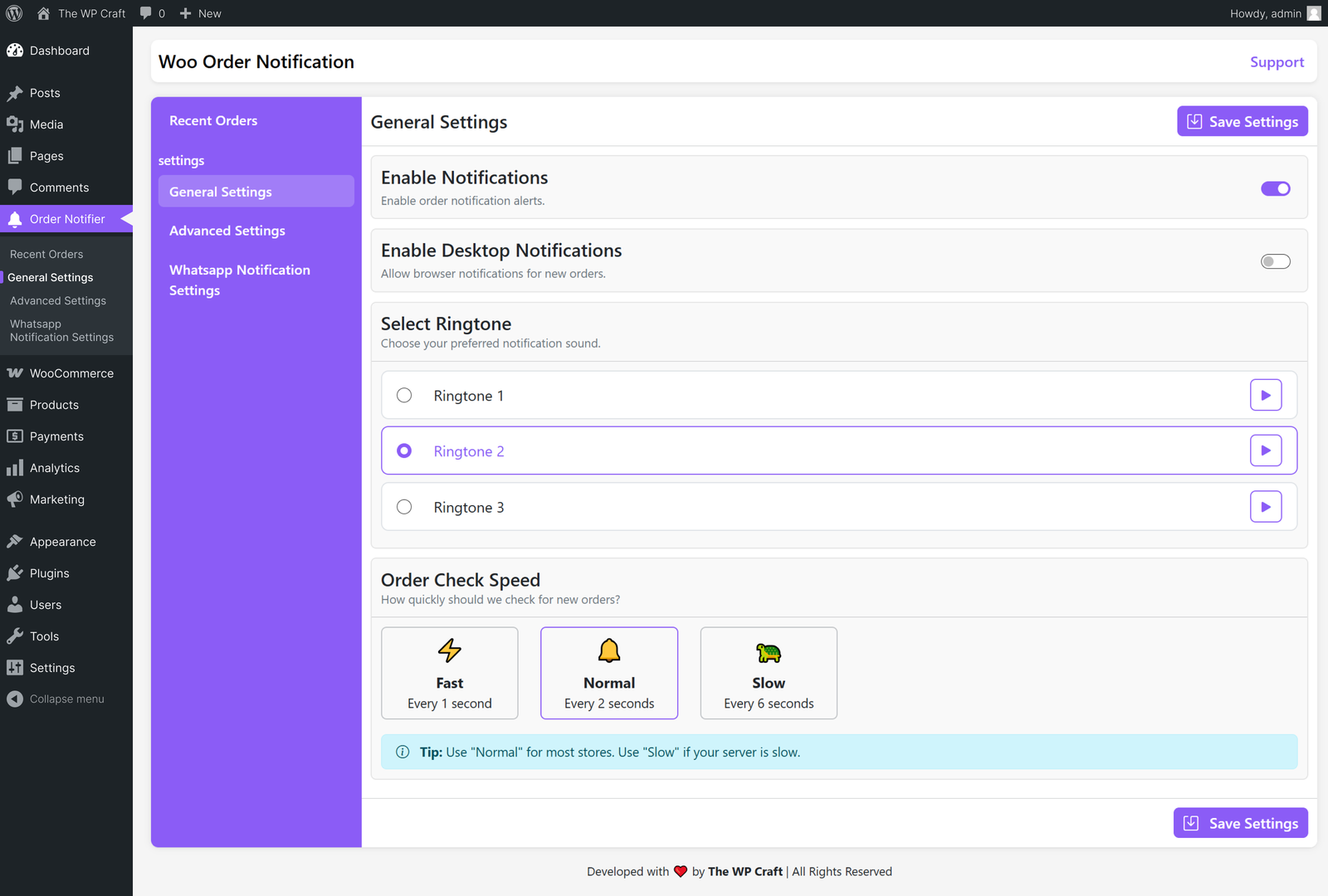Image resolution: width=1328 pixels, height=896 pixels.
Task: Click the Posts pin icon
Action: (15, 93)
